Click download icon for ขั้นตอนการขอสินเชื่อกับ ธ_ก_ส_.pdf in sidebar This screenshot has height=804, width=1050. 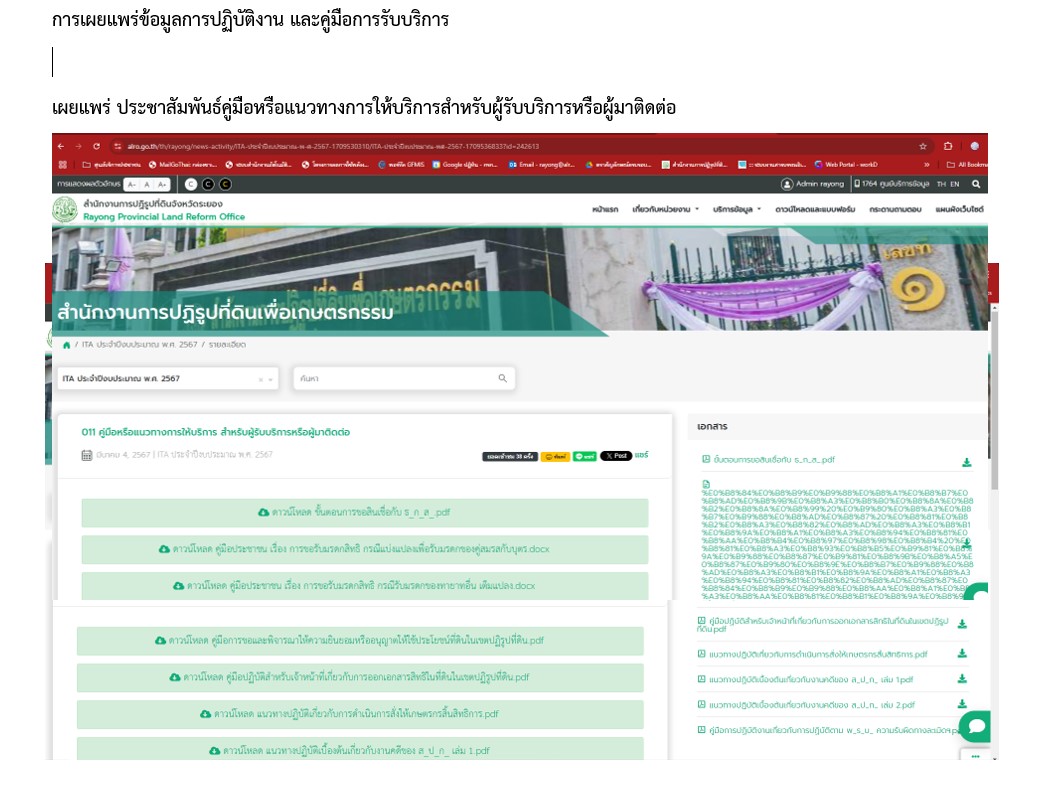click(x=966, y=463)
